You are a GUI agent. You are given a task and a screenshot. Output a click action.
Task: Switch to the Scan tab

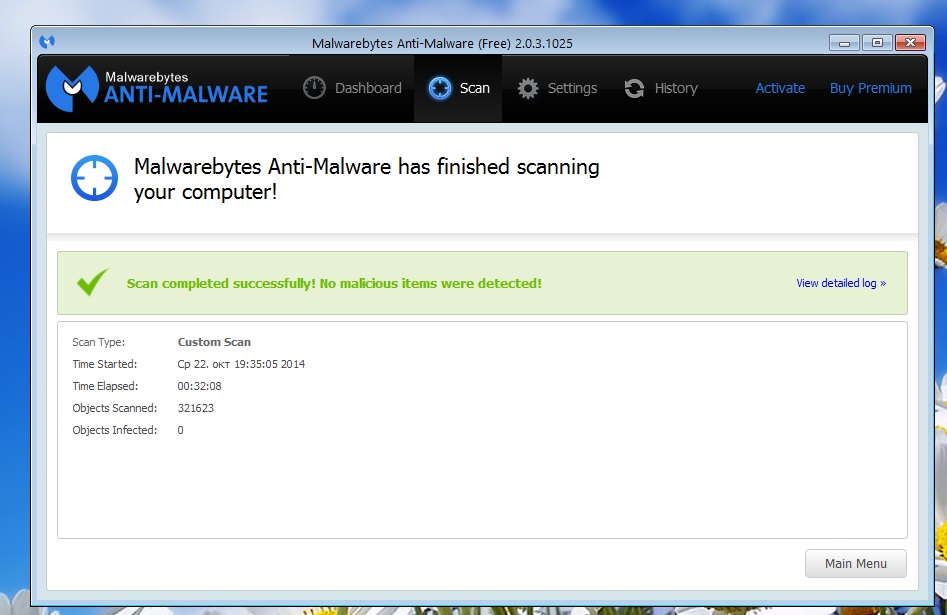tap(458, 88)
